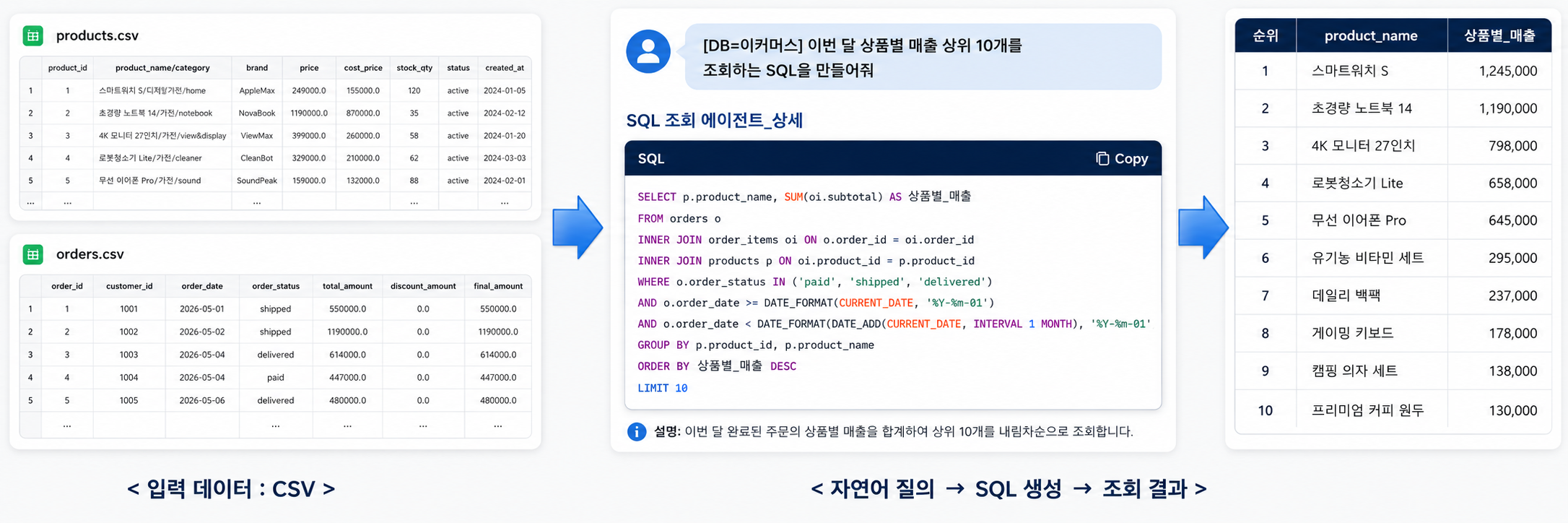1568x523 pixels.
Task: Select cost_price cell 870000.0
Action: pos(363,113)
